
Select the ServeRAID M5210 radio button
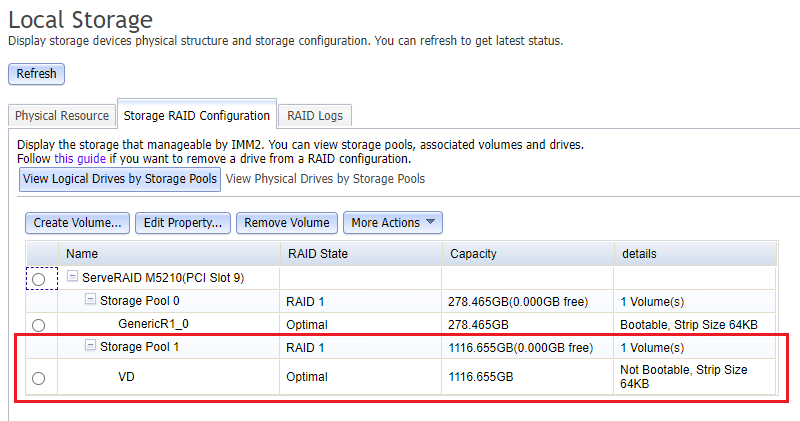(x=38, y=279)
